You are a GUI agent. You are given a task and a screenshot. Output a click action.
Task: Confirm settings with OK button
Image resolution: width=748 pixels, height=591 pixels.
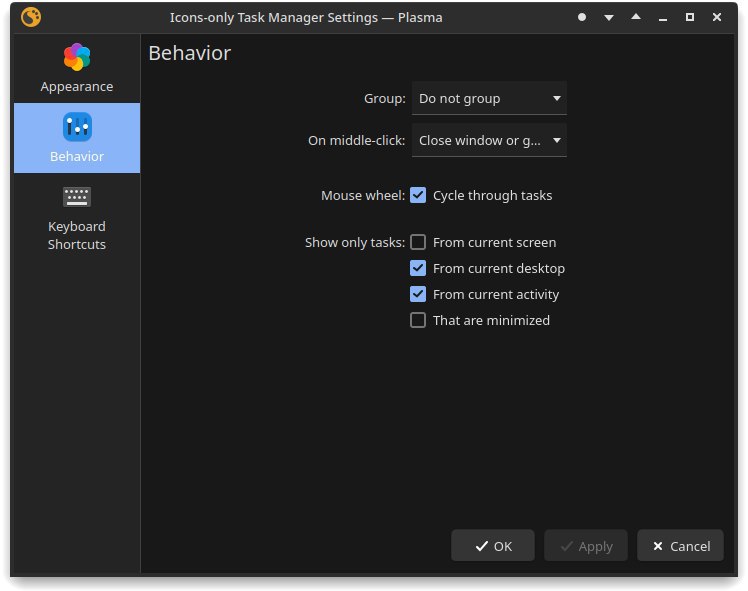pyautogui.click(x=493, y=546)
